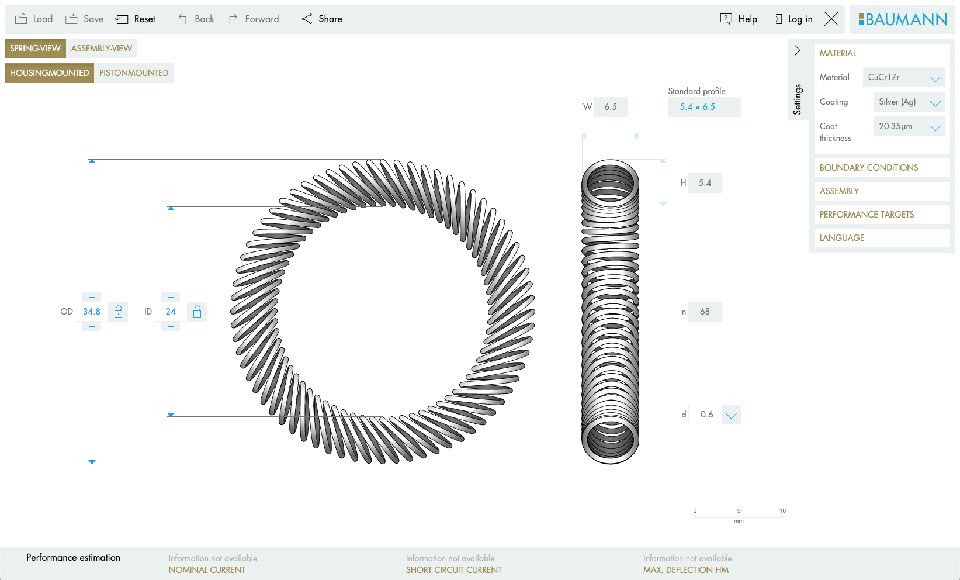Click the front-view spring ring model
Image resolution: width=960 pixels, height=580 pixels.
[x=383, y=311]
